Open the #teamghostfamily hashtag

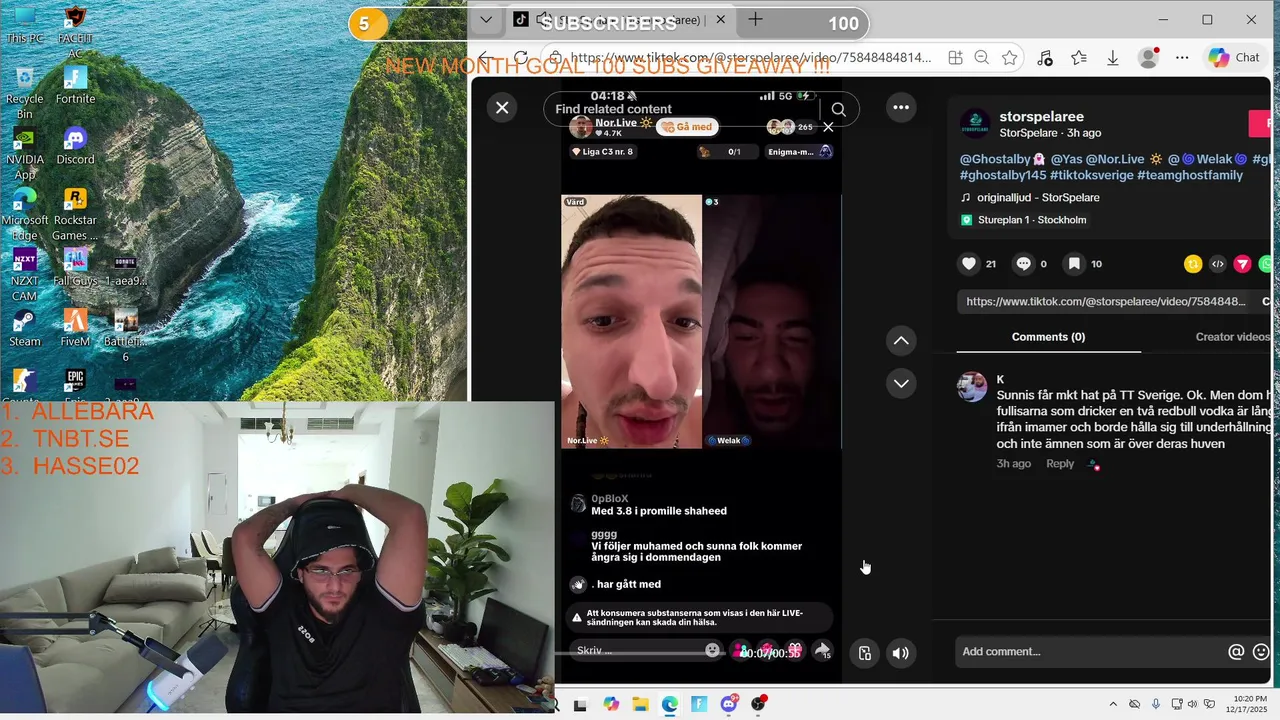pyautogui.click(x=1190, y=175)
